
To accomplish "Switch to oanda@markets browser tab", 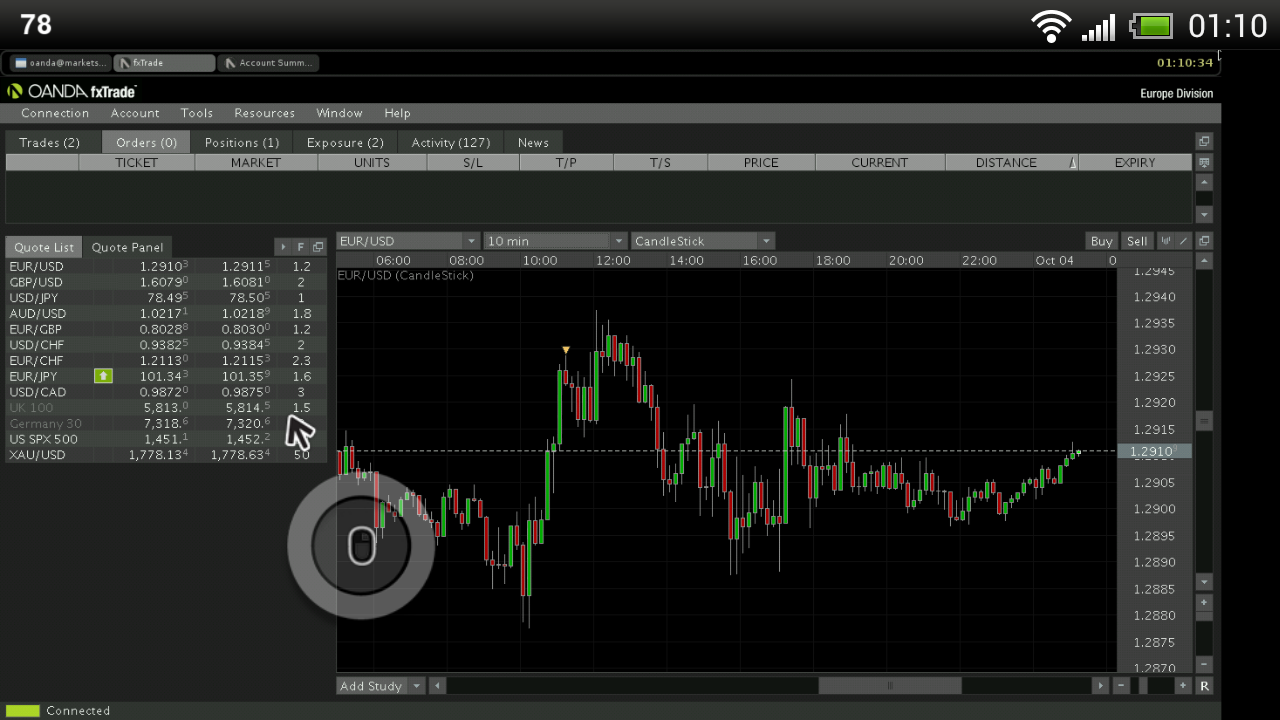I will pos(60,63).
